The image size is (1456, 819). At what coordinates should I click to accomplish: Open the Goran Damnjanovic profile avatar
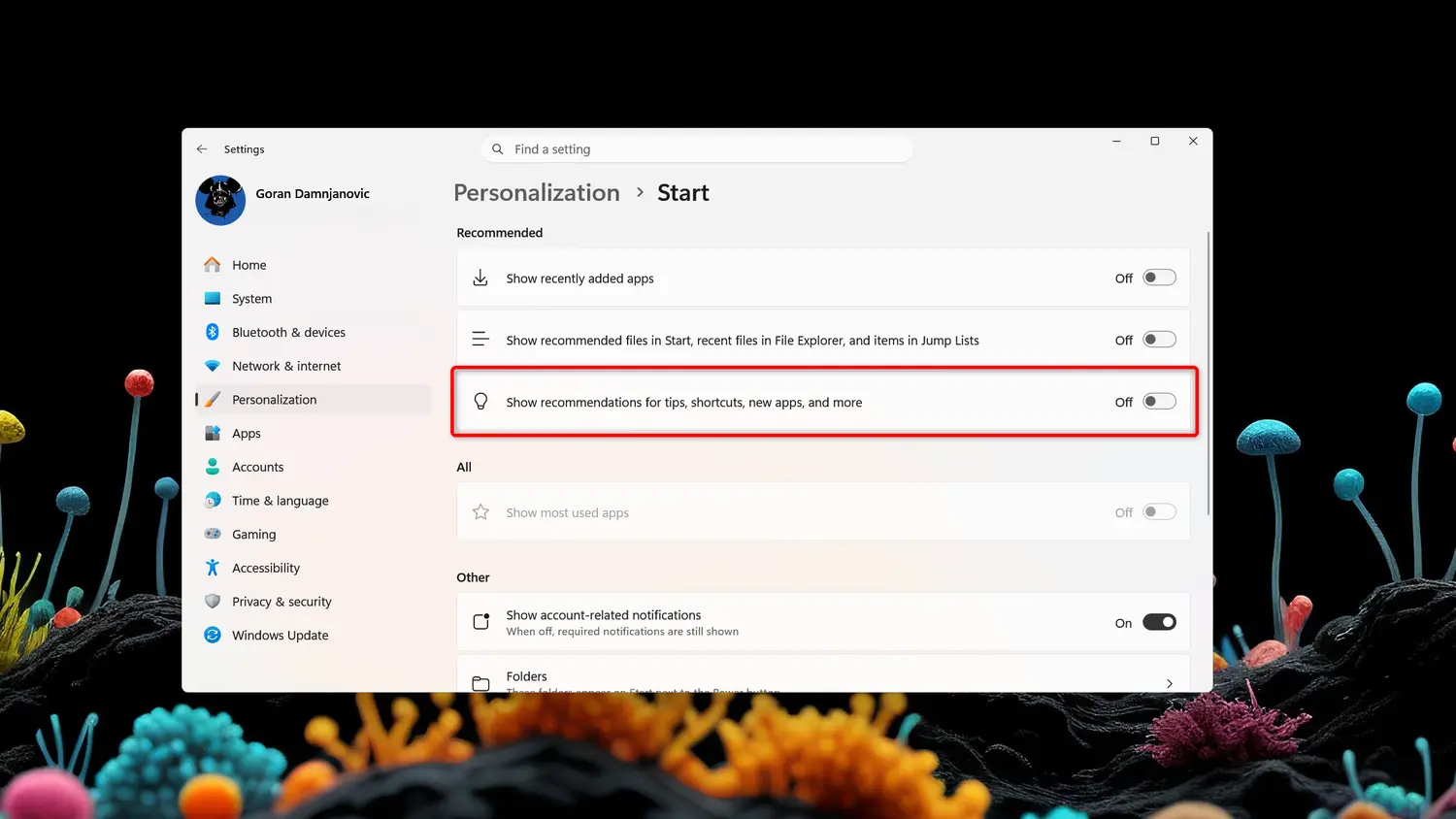point(220,200)
